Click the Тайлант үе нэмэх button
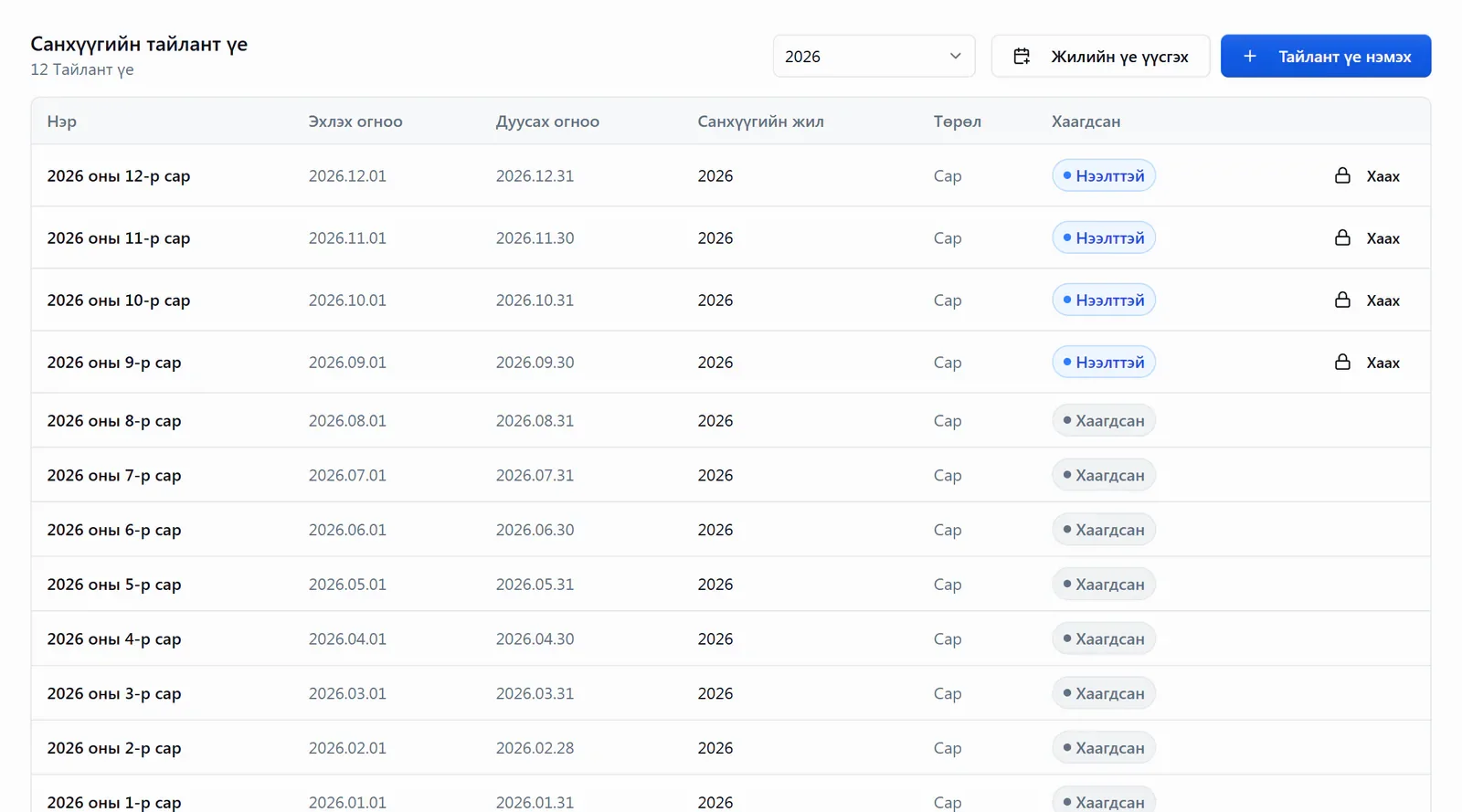This screenshot has height=812, width=1462. [x=1326, y=57]
